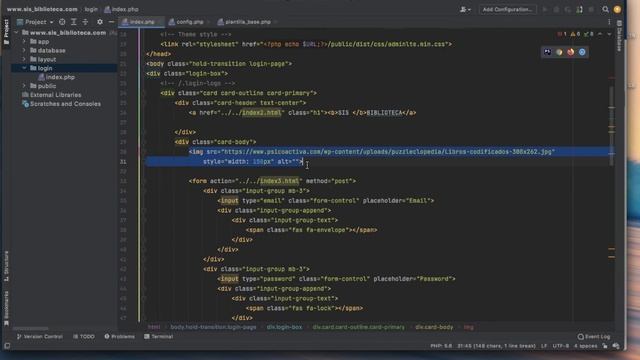640x360 pixels.
Task: Open the Problems tool window
Action: [120, 337]
